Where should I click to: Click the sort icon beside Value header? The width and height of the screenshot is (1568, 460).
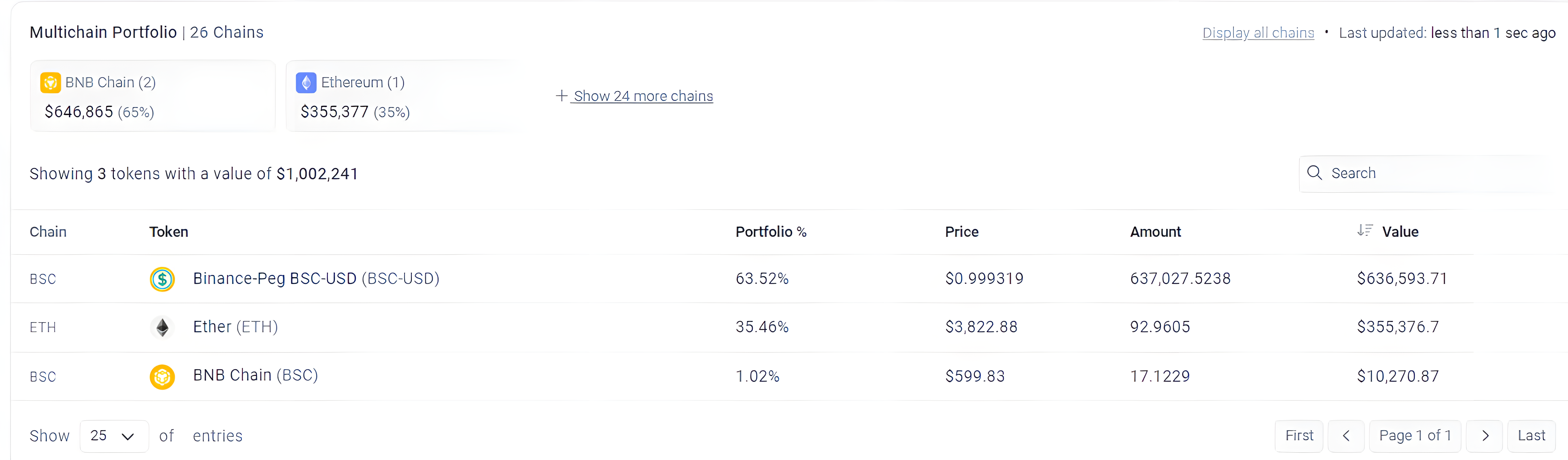(1365, 230)
